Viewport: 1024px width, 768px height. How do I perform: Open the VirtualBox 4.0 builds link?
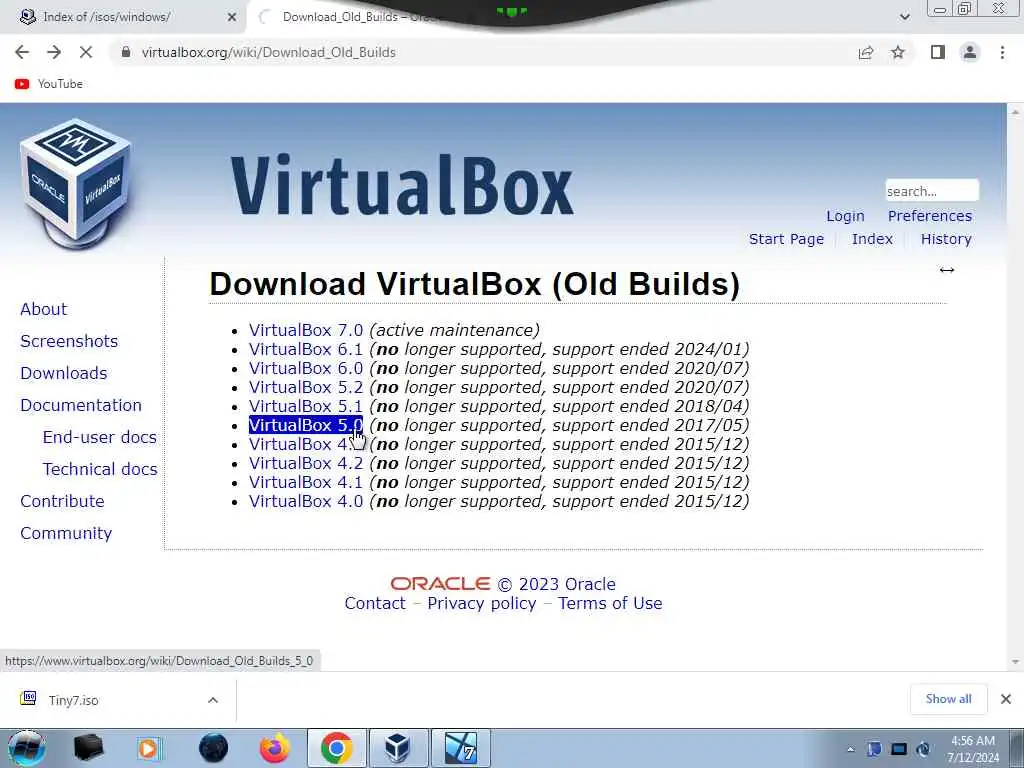pos(306,501)
